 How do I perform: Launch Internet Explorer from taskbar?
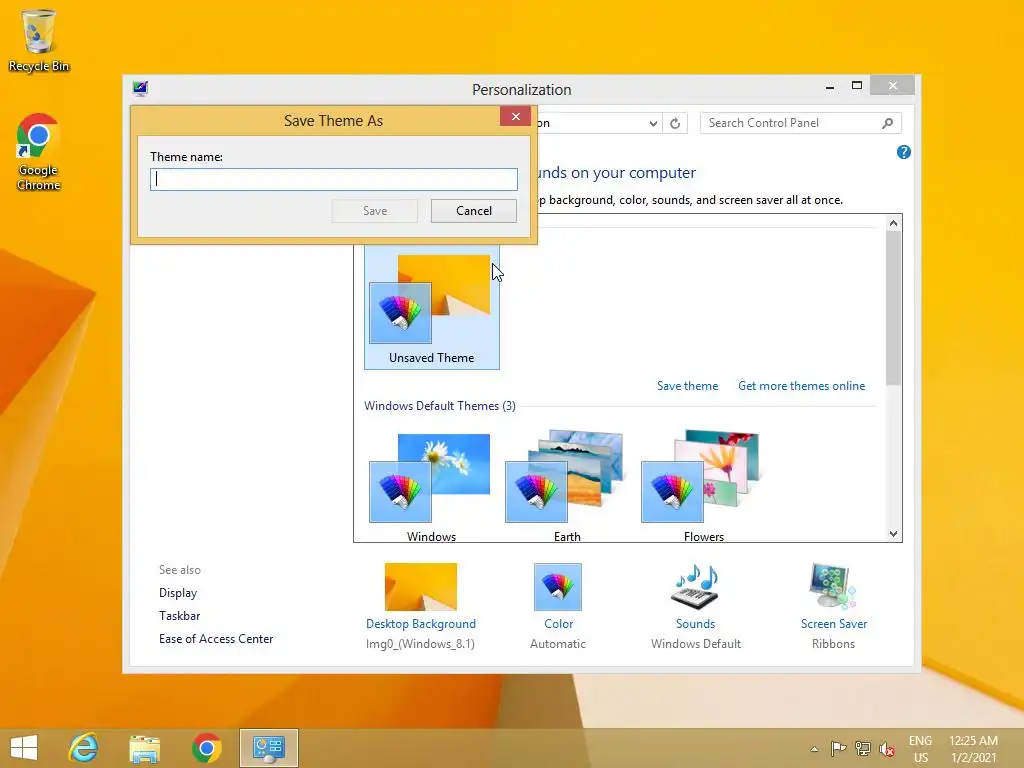(84, 748)
